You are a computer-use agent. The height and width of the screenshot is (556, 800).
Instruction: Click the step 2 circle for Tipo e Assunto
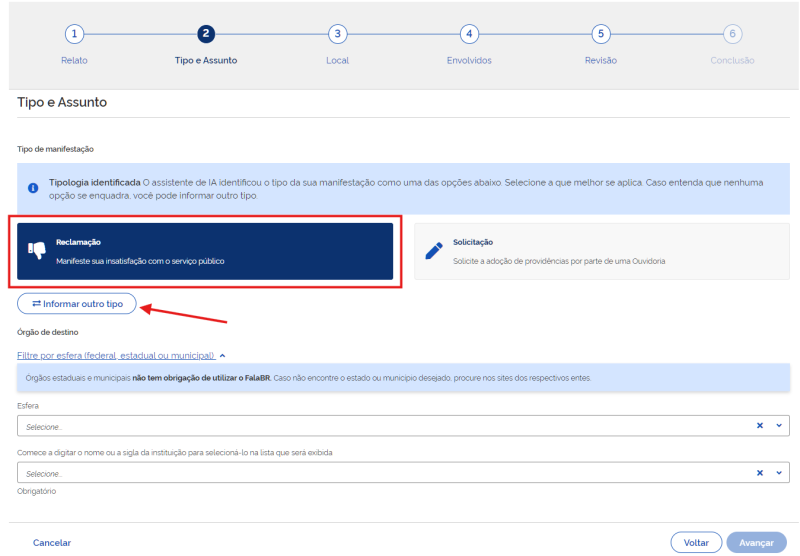206,34
